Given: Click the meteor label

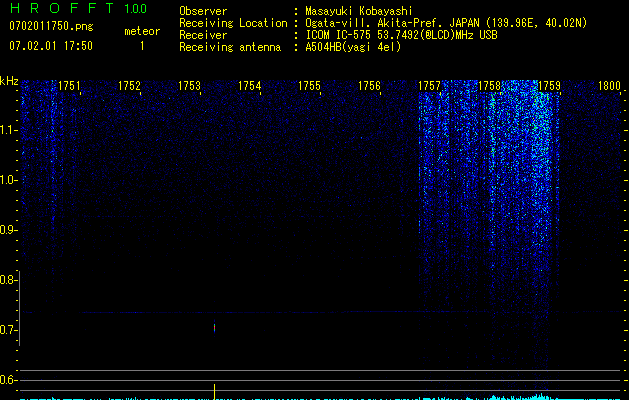Looking at the screenshot, I should pos(142,31).
